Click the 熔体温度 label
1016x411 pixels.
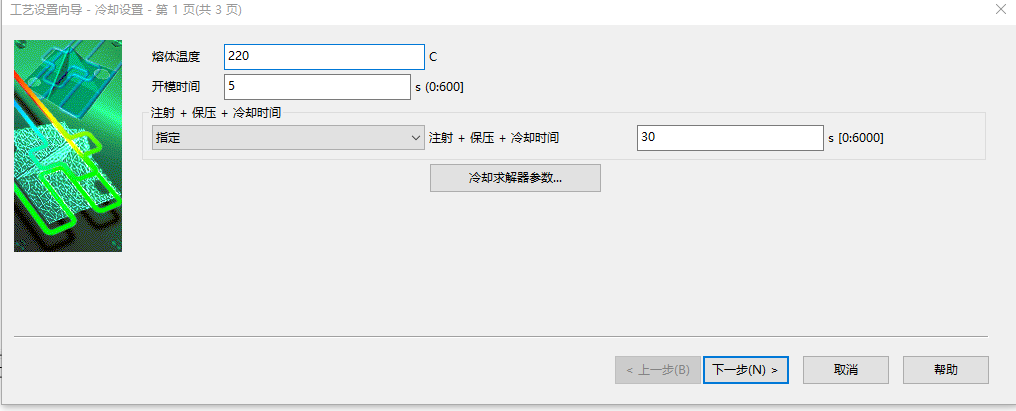pyautogui.click(x=176, y=57)
